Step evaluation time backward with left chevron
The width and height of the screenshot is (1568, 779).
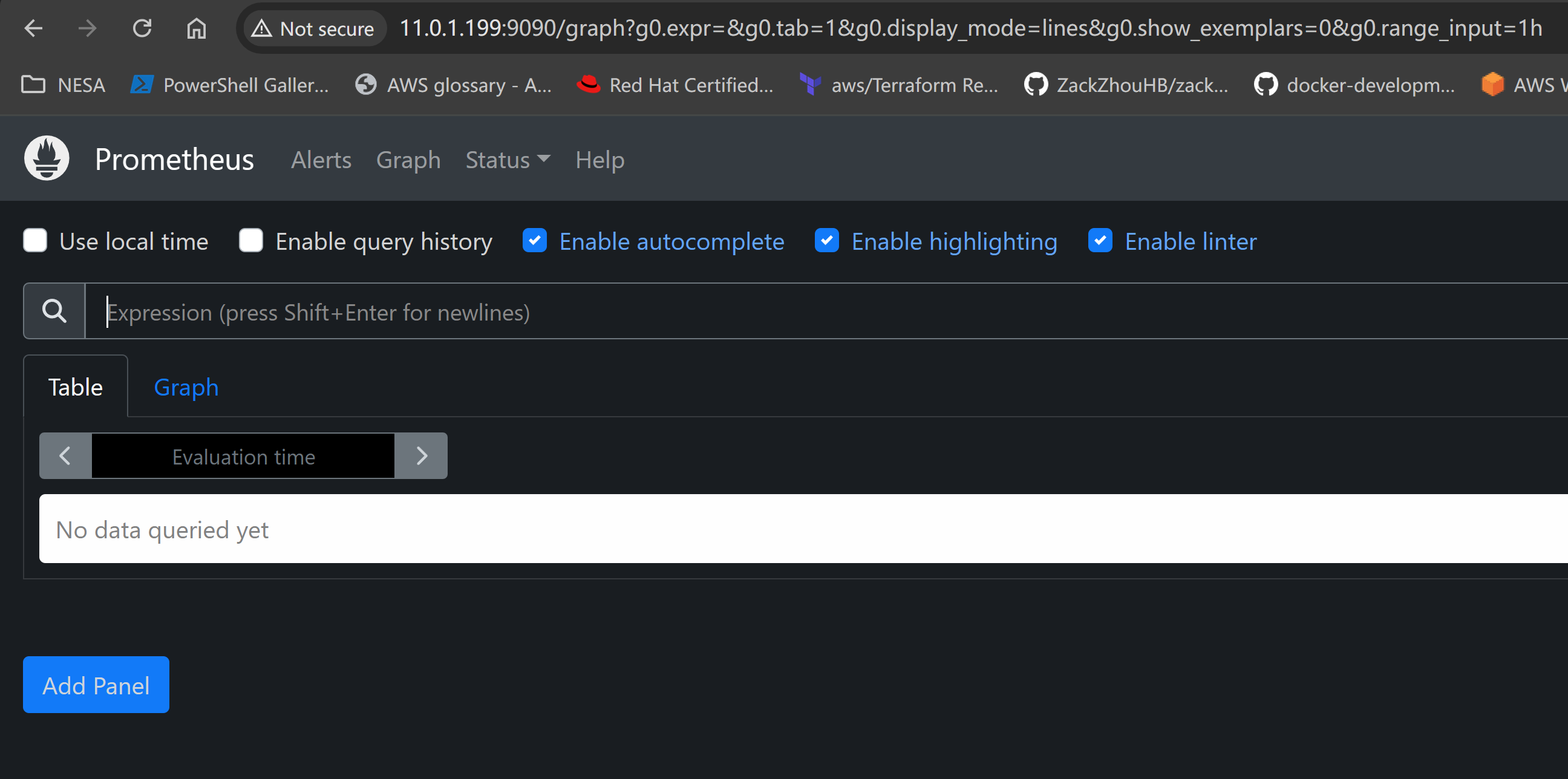click(65, 456)
